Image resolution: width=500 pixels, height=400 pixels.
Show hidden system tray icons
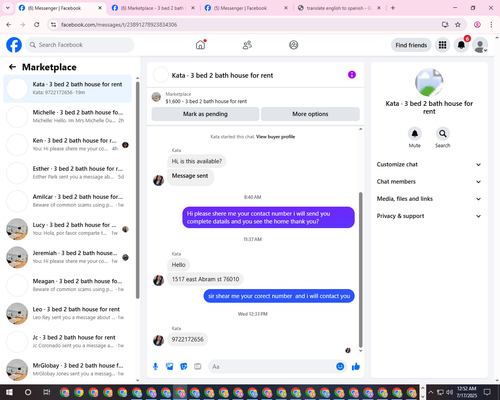(431, 392)
